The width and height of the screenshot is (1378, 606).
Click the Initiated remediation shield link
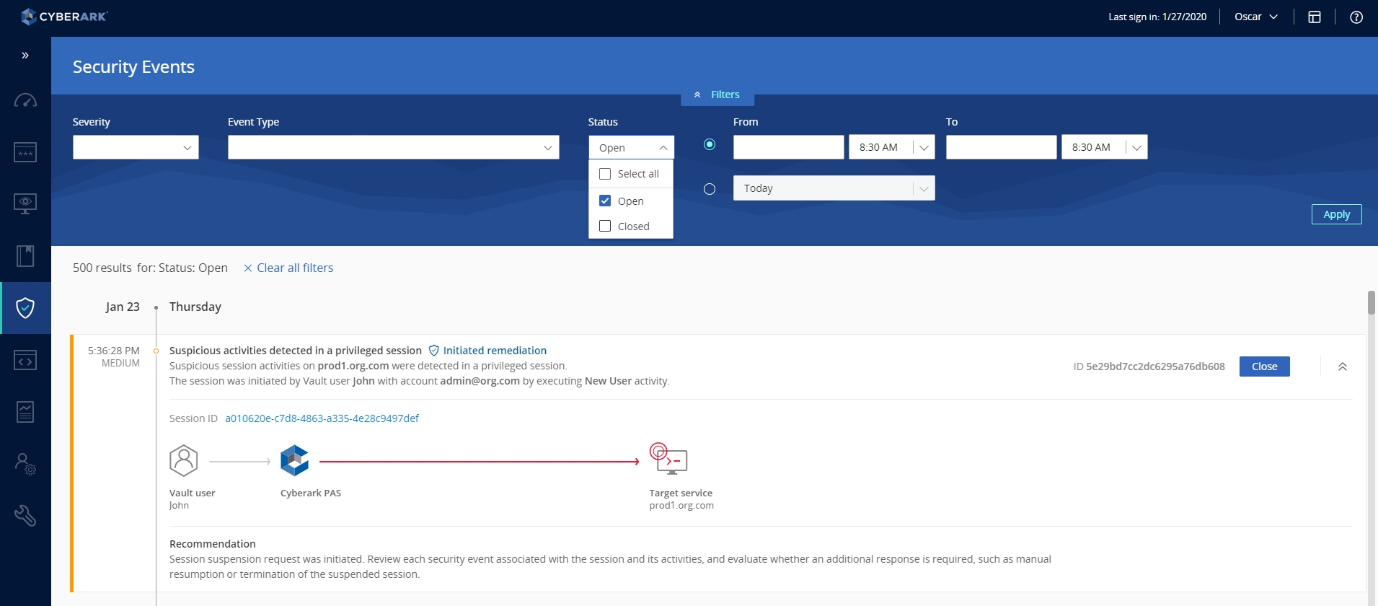488,351
